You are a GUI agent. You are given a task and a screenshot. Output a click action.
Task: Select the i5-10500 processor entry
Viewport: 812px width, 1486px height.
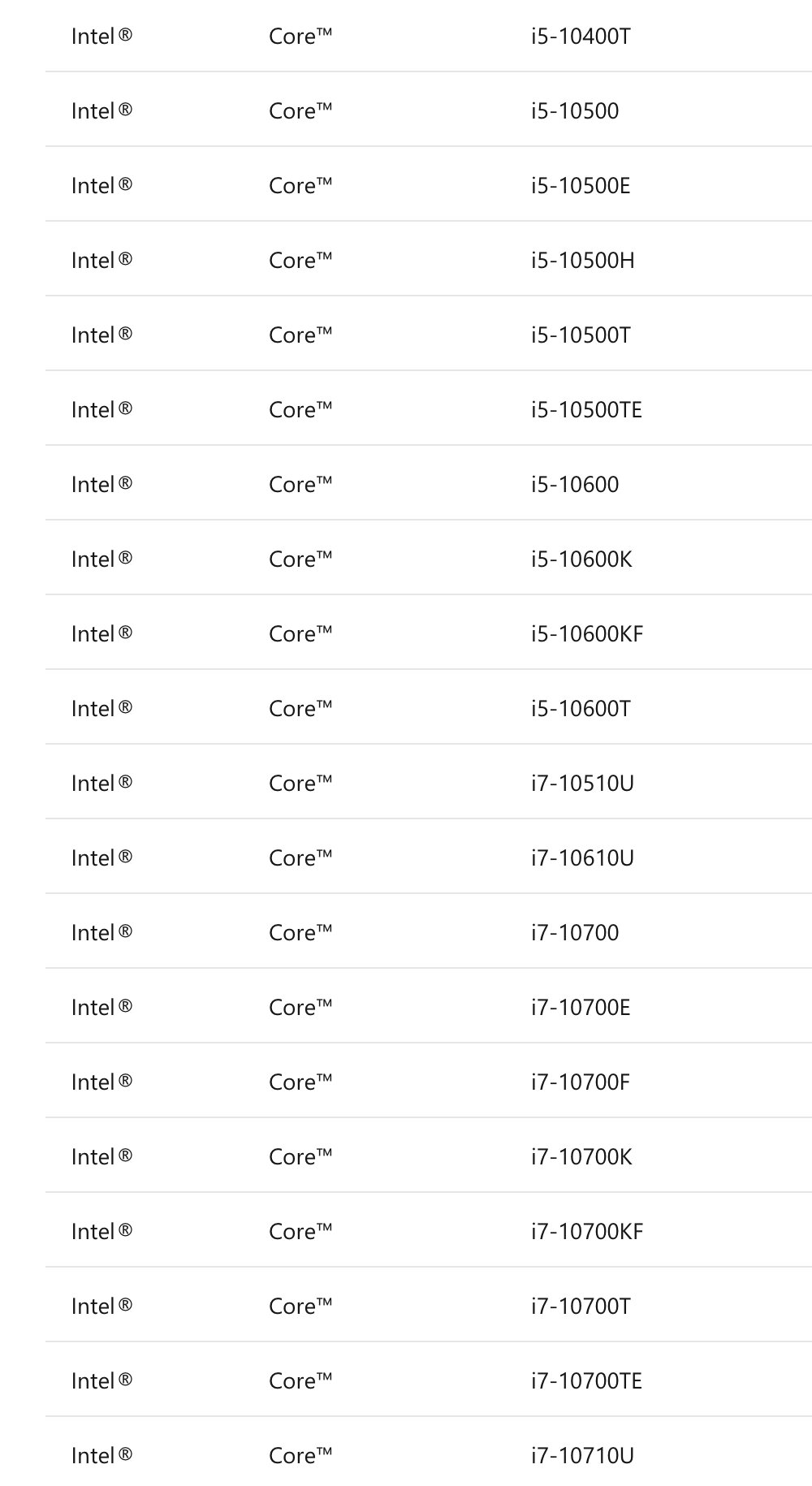575,111
